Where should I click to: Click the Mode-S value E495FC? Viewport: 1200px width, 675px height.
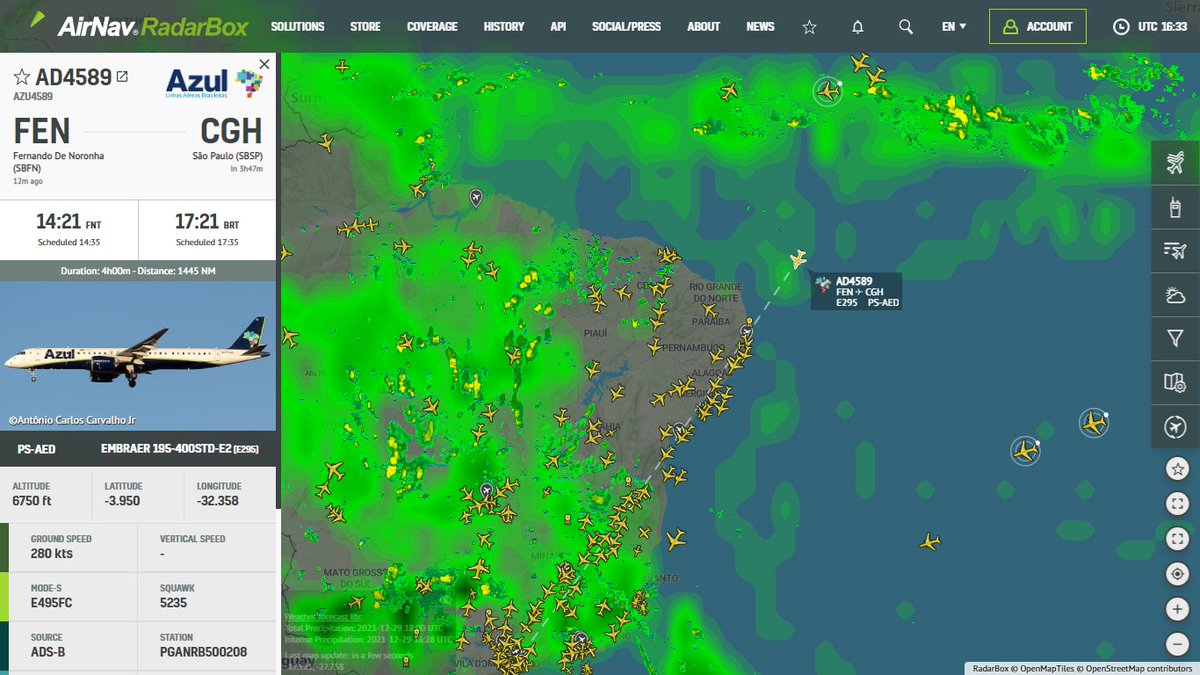pyautogui.click(x=51, y=603)
